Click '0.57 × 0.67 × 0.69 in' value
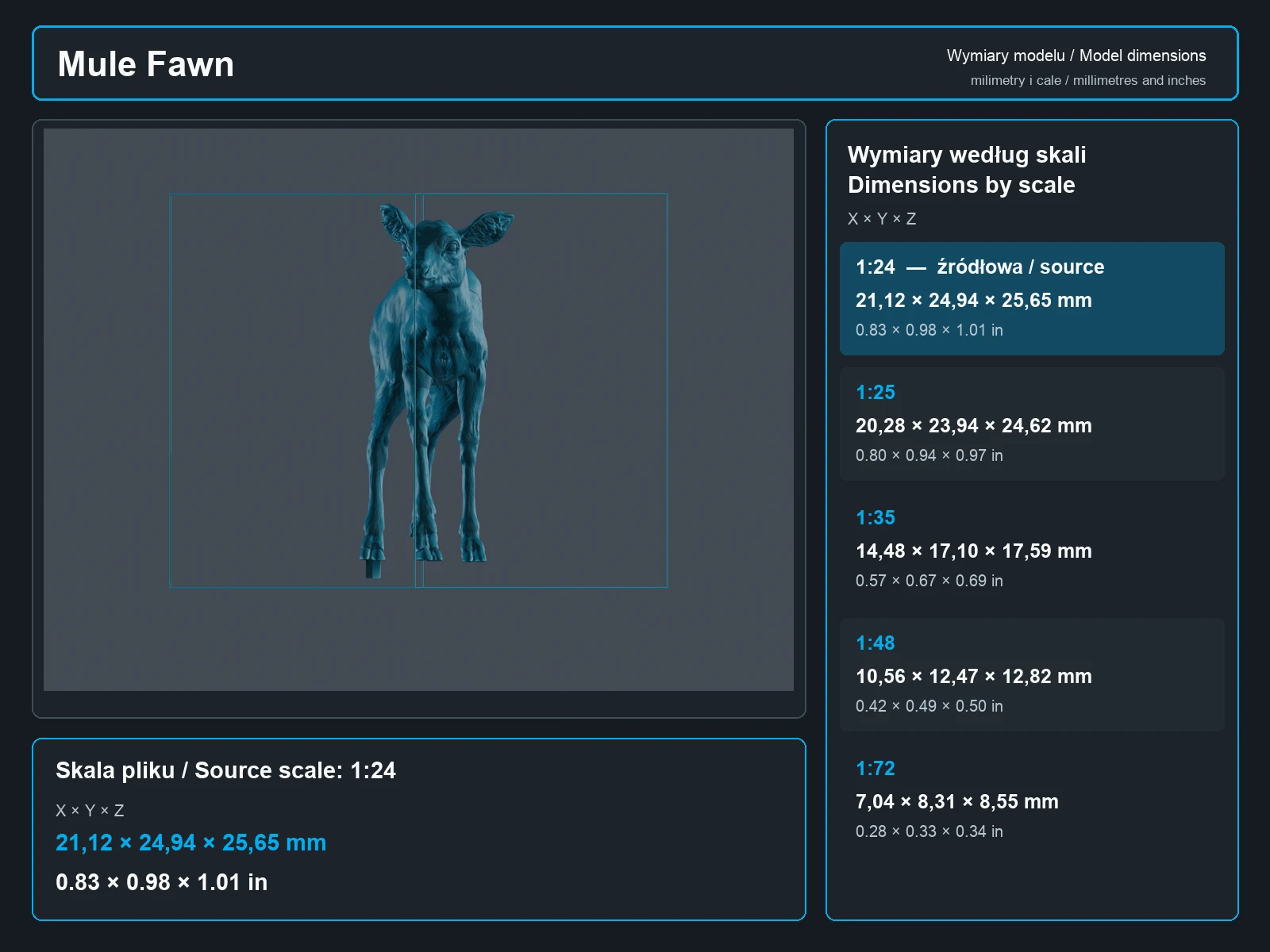1270x952 pixels. [x=929, y=581]
